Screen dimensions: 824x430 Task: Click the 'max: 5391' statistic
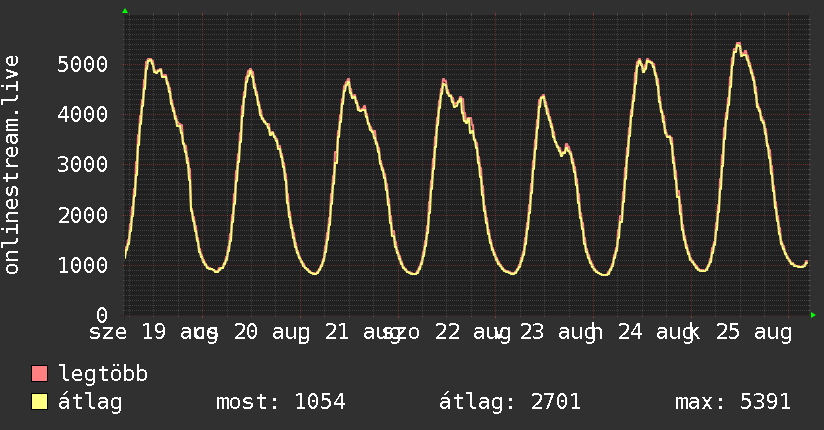(733, 402)
